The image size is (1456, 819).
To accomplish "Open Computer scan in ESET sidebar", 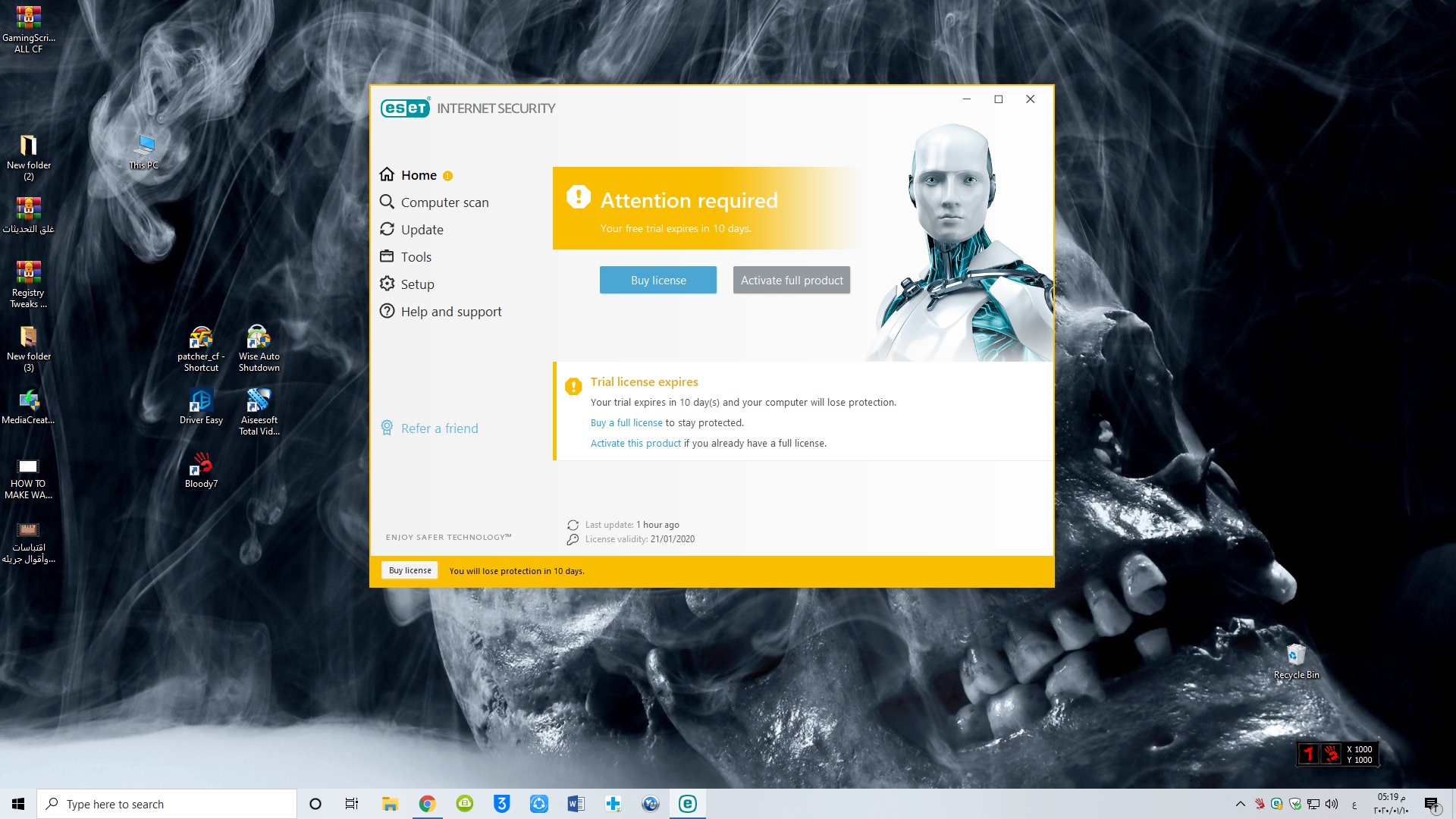I will click(434, 202).
